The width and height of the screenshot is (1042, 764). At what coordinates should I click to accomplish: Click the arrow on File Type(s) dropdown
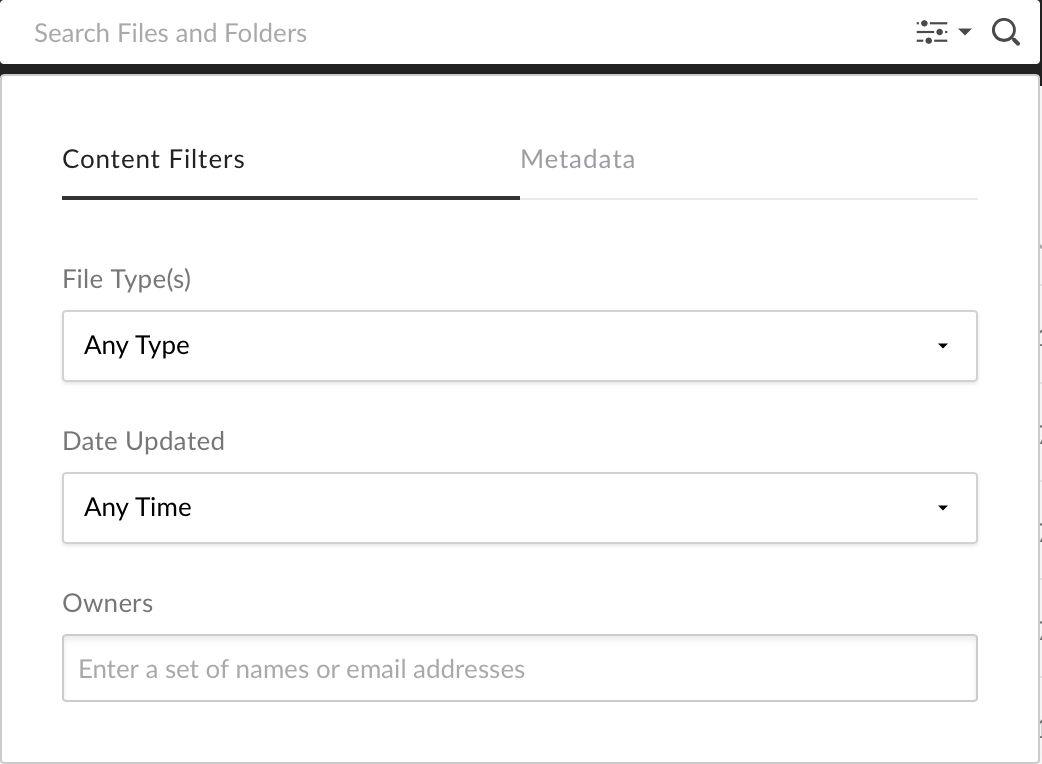942,346
